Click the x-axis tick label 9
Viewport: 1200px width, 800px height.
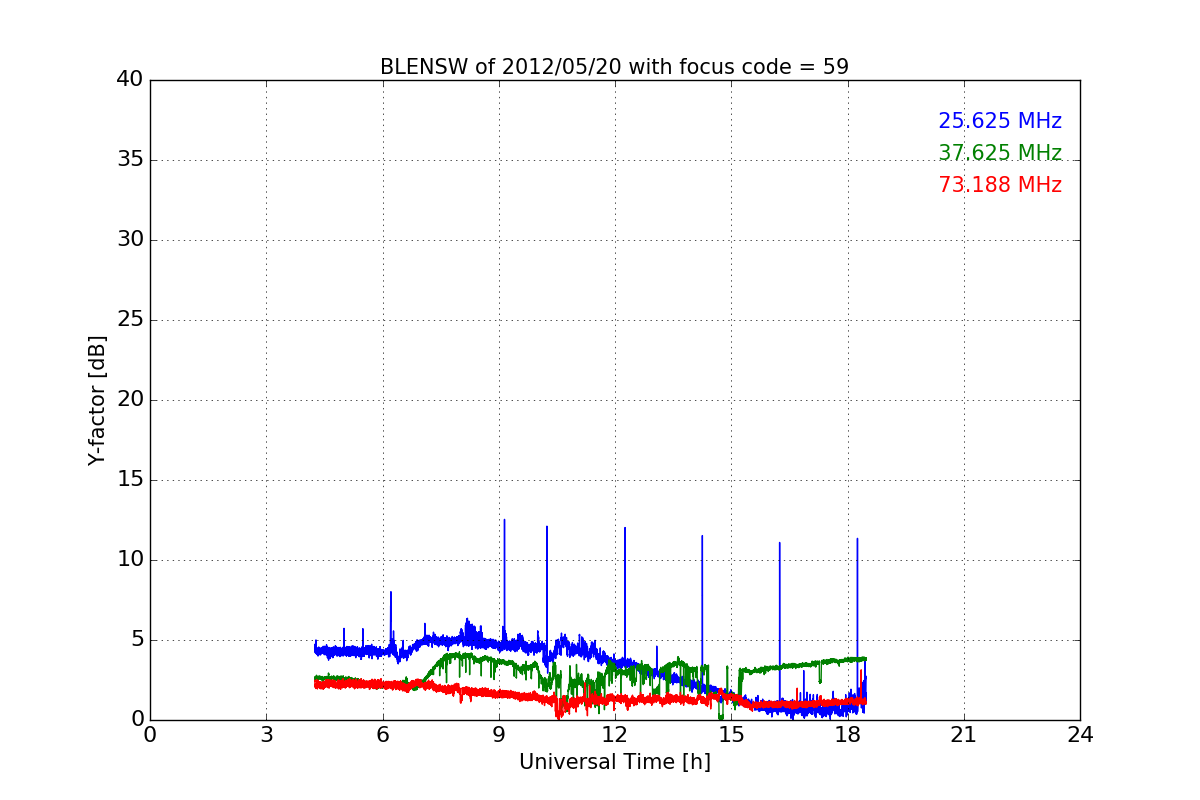499,734
